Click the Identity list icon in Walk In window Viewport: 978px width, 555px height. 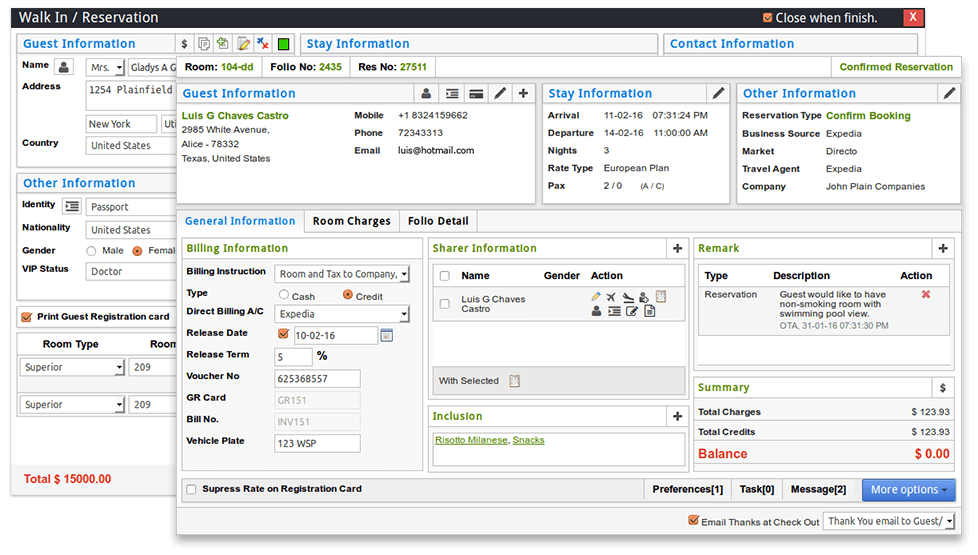[x=72, y=206]
